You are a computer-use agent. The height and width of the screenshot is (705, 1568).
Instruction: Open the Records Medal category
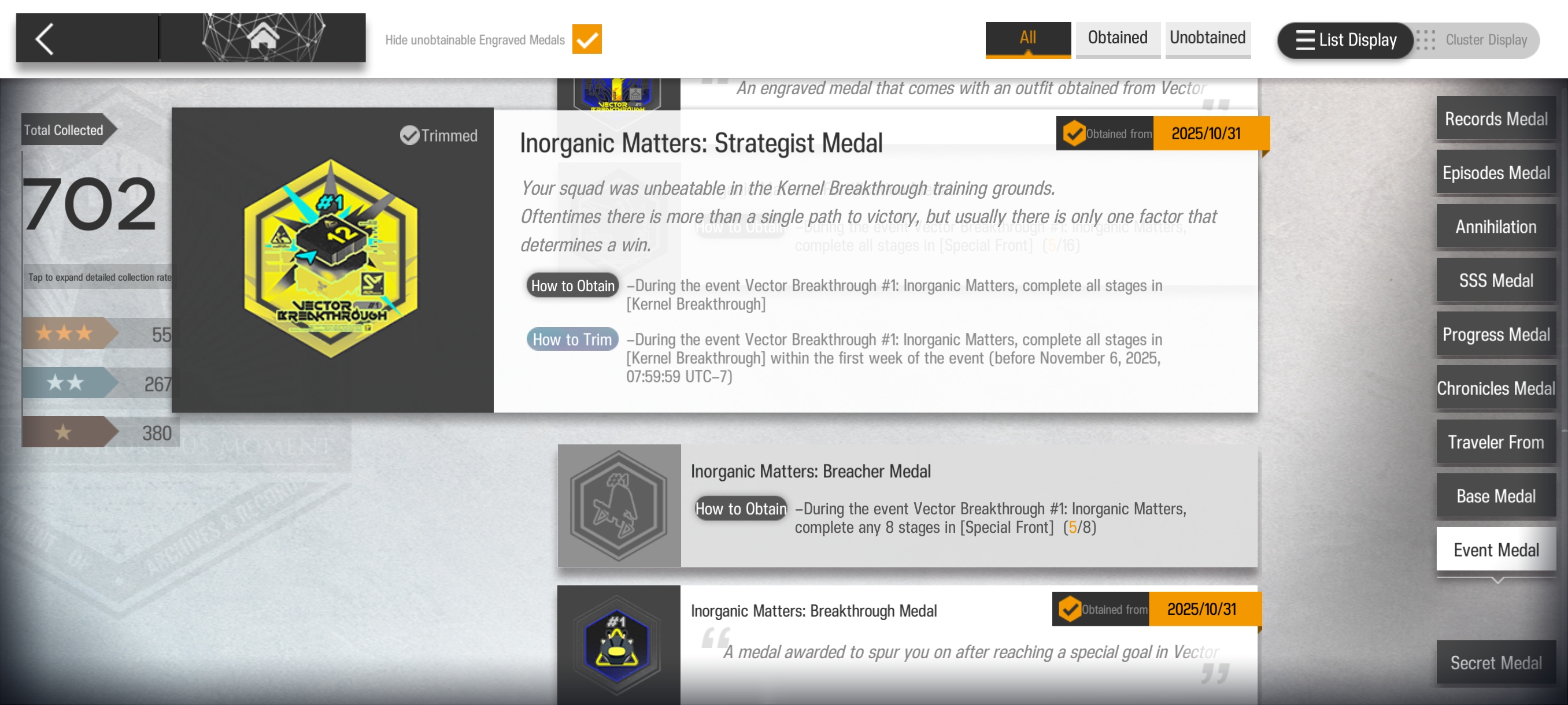[x=1496, y=118]
